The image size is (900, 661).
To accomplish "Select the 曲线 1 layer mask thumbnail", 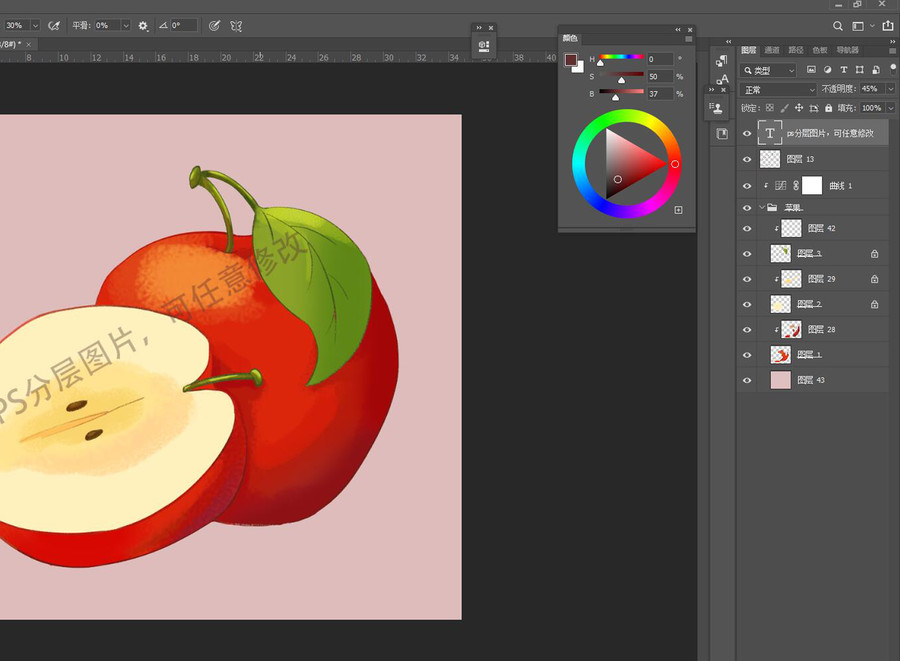I will pos(812,186).
